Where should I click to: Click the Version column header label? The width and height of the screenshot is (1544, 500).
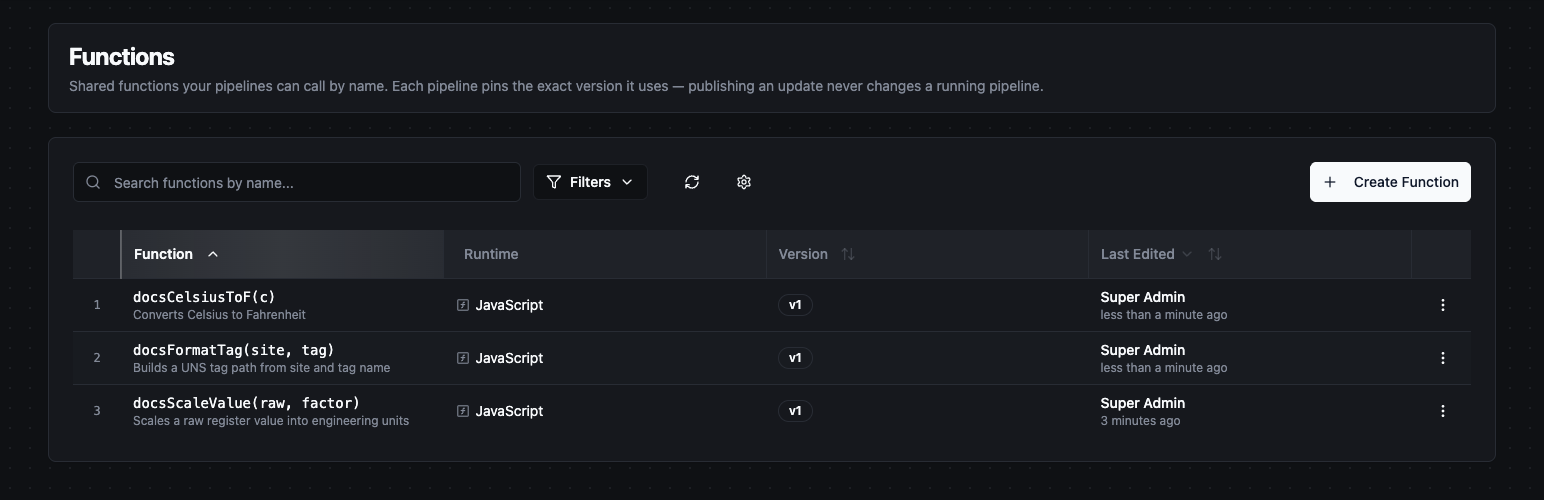(803, 254)
